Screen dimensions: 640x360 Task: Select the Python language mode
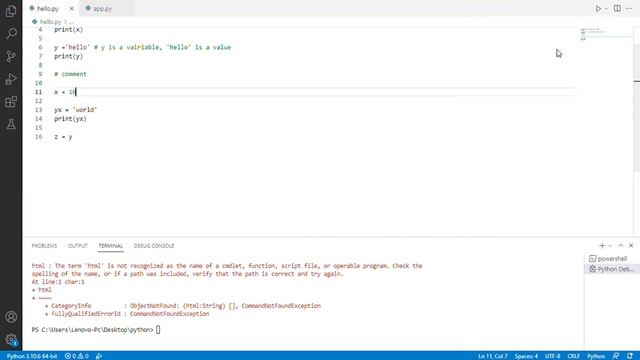click(x=596, y=356)
